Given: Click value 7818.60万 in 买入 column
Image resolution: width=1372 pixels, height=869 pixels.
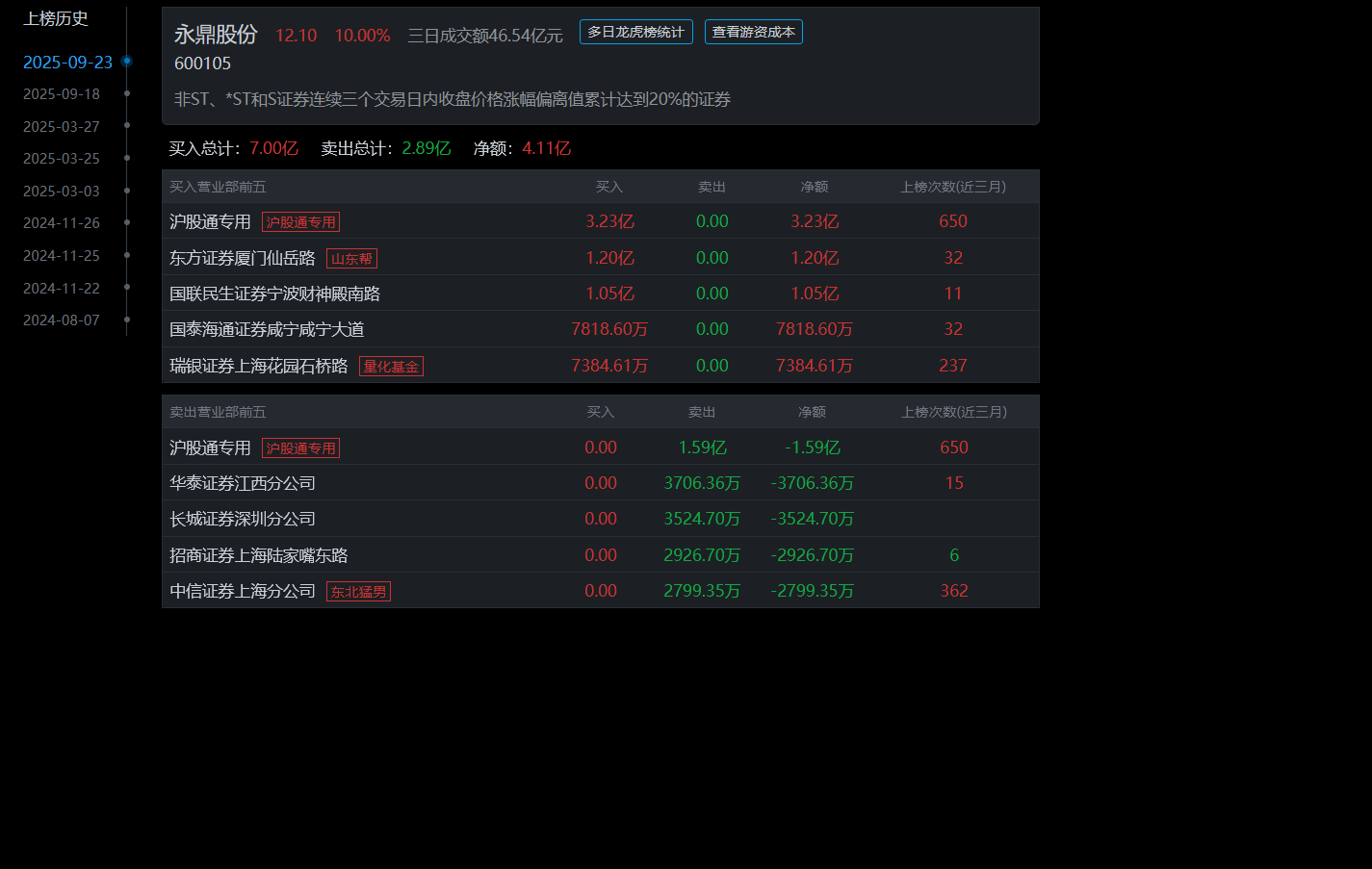Looking at the screenshot, I should pos(609,329).
